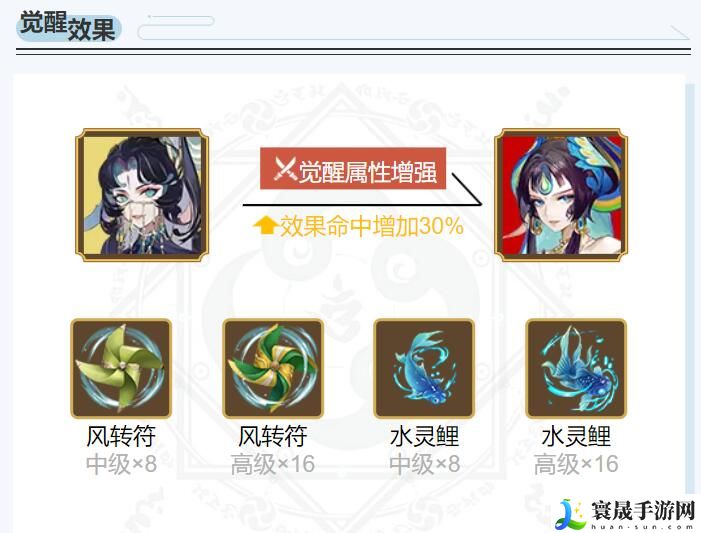Click the 效果命中增加30% text
701x533 pixels.
372,226
